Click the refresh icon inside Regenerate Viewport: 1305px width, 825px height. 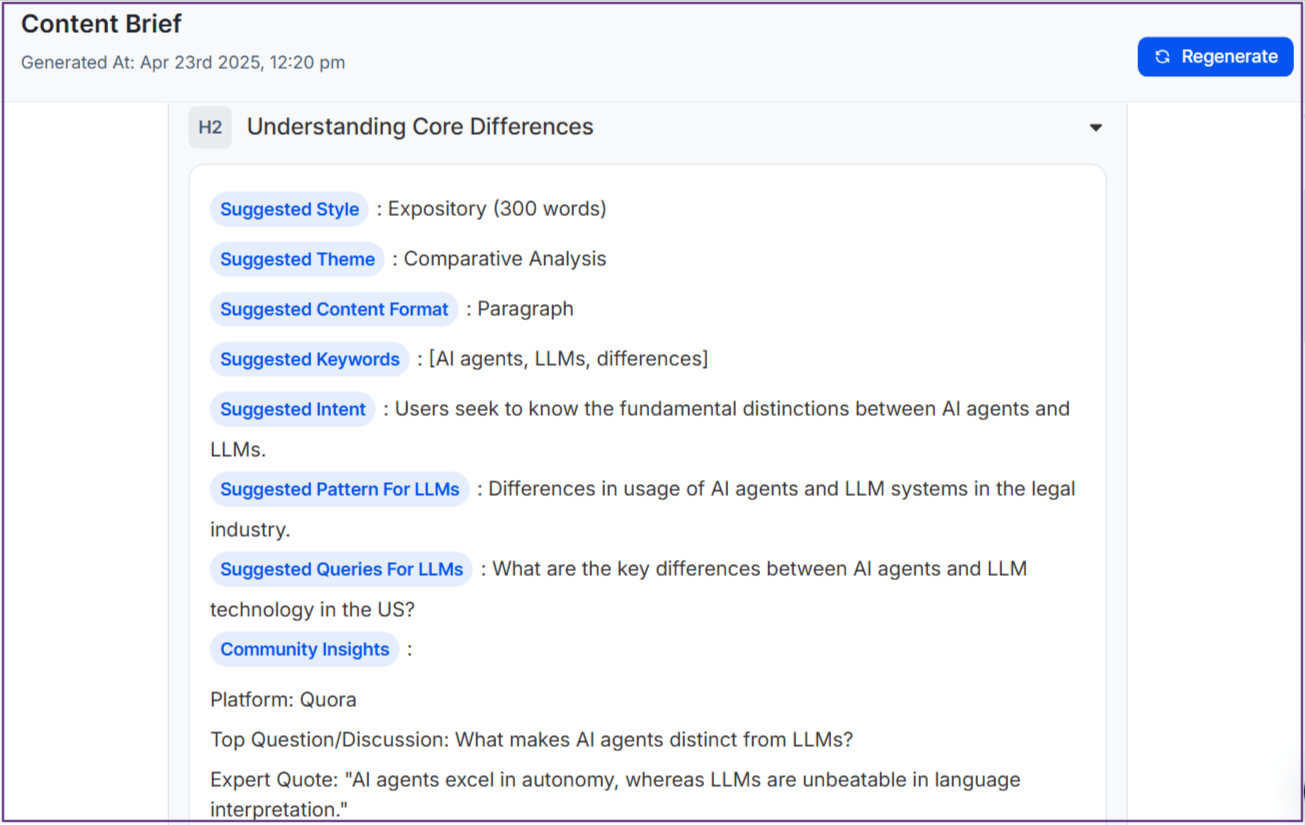pyautogui.click(x=1162, y=57)
